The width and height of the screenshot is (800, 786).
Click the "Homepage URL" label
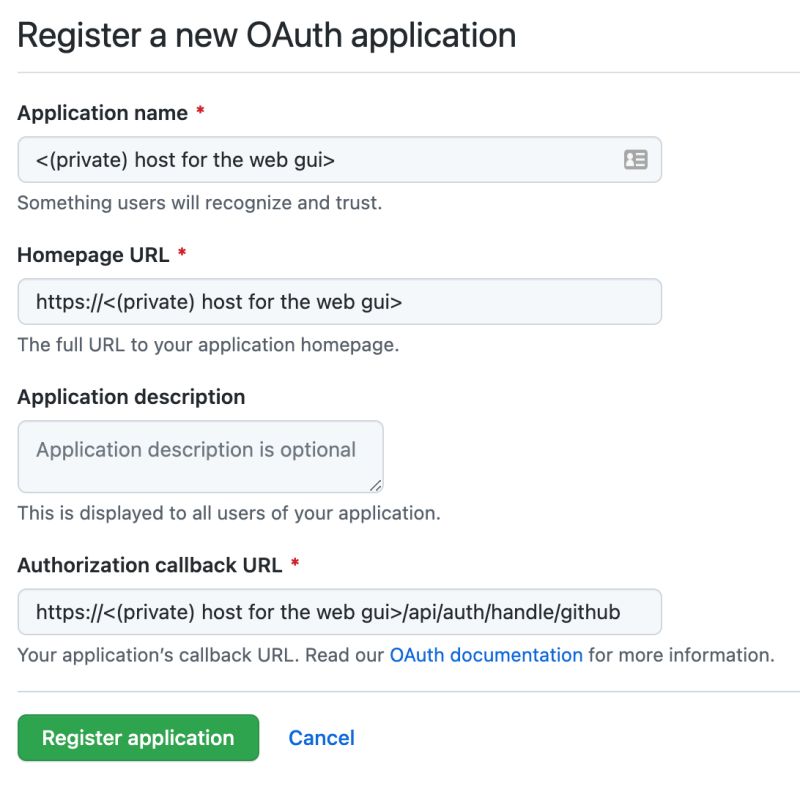click(93, 255)
